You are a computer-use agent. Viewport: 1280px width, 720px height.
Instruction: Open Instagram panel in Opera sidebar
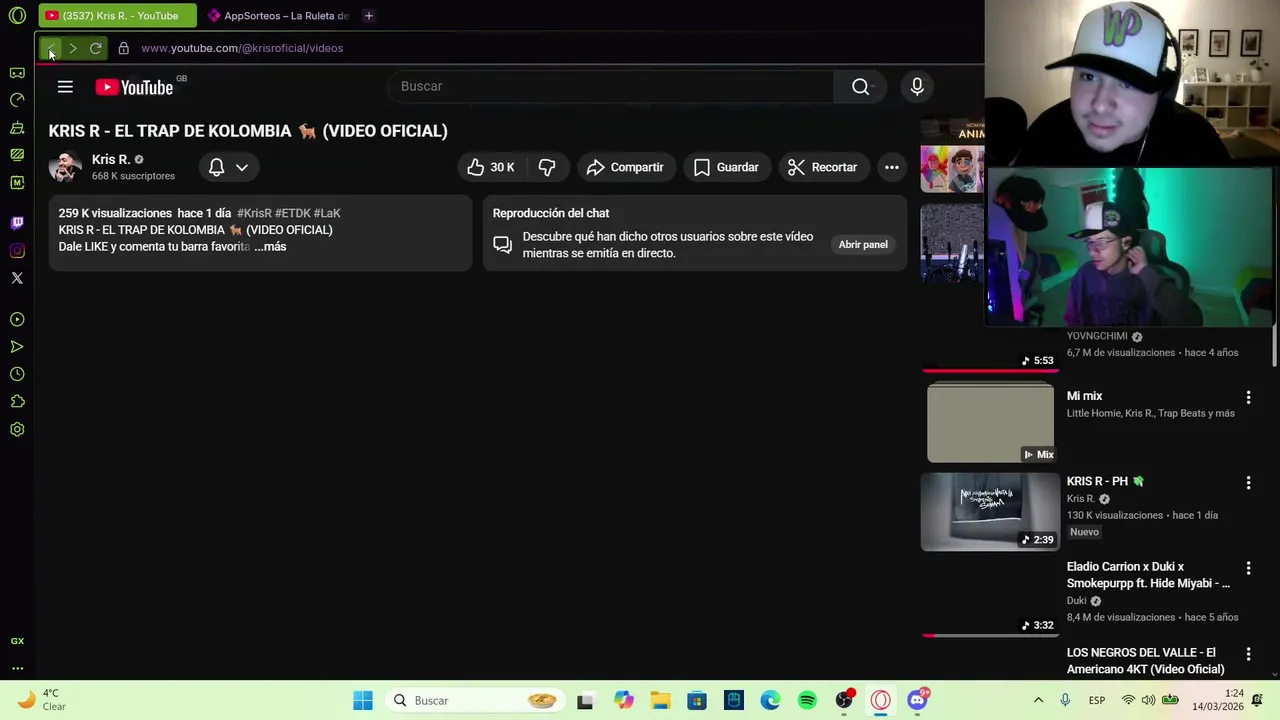point(17,251)
